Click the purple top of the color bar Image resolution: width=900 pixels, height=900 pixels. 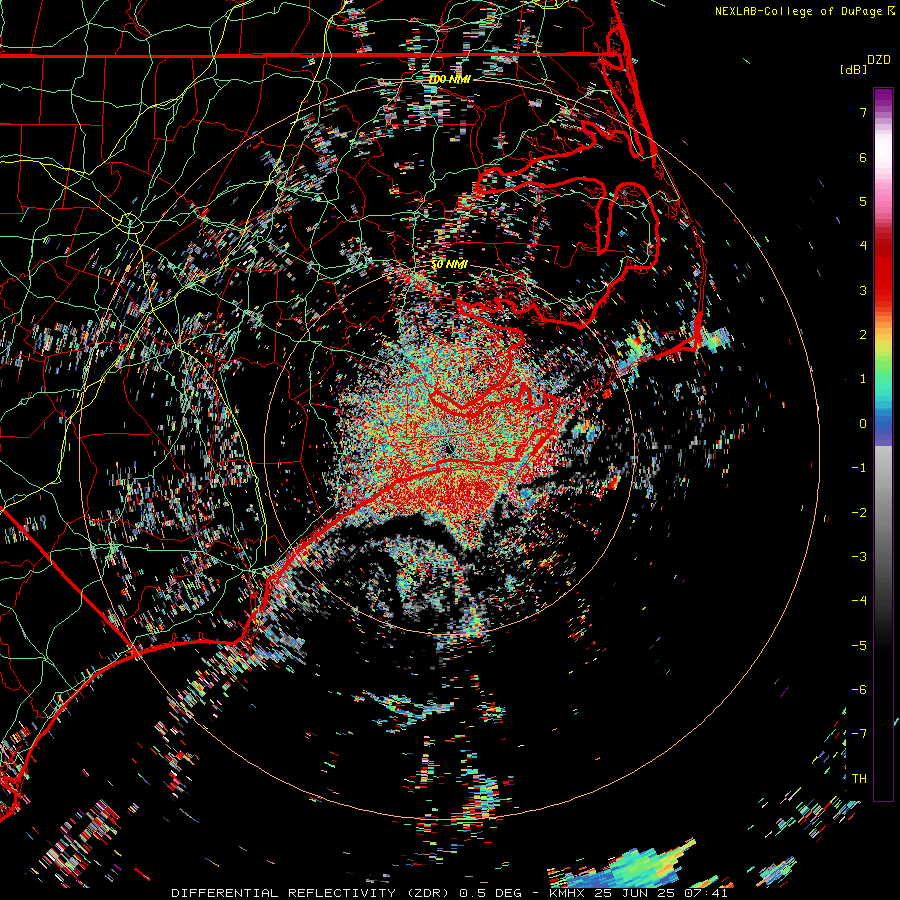(x=883, y=98)
